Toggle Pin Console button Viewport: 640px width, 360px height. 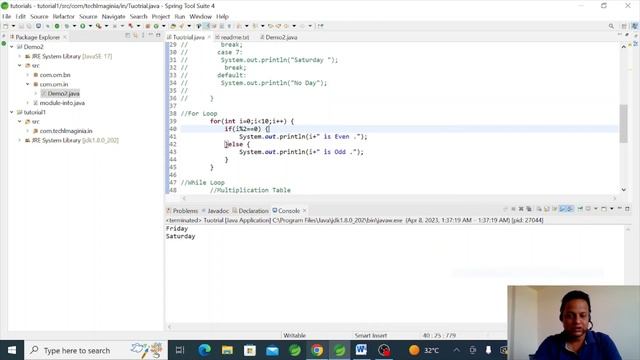click(x=580, y=209)
